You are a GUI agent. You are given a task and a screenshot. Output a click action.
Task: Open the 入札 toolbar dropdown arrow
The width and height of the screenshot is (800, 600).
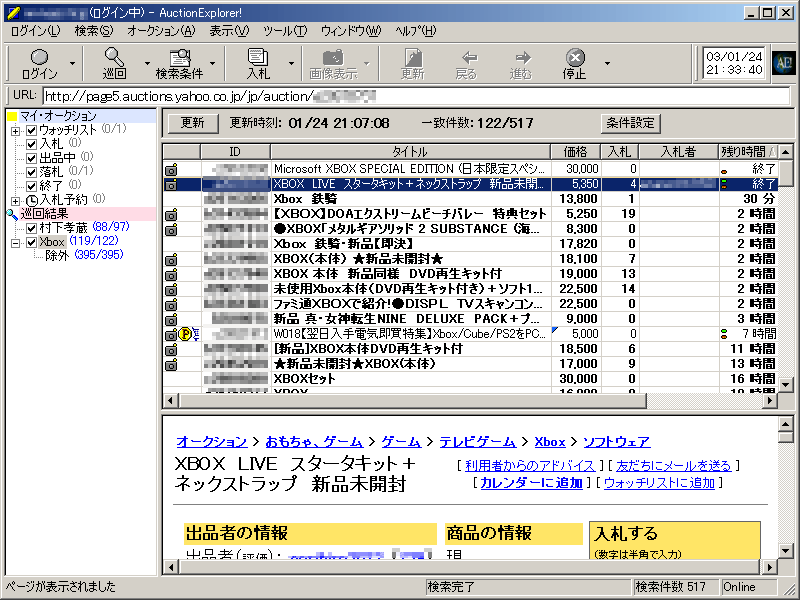pyautogui.click(x=291, y=63)
